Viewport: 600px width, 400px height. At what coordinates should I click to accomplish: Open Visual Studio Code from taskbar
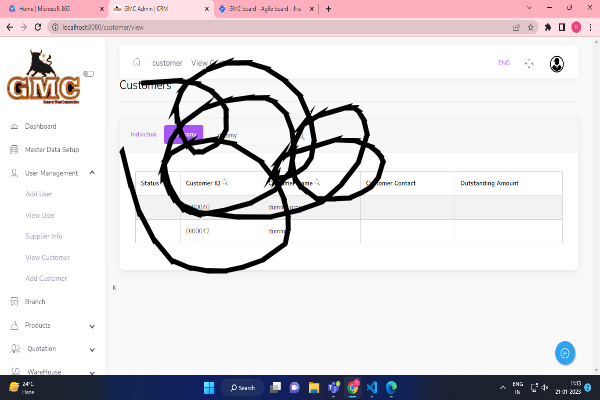[x=371, y=387]
